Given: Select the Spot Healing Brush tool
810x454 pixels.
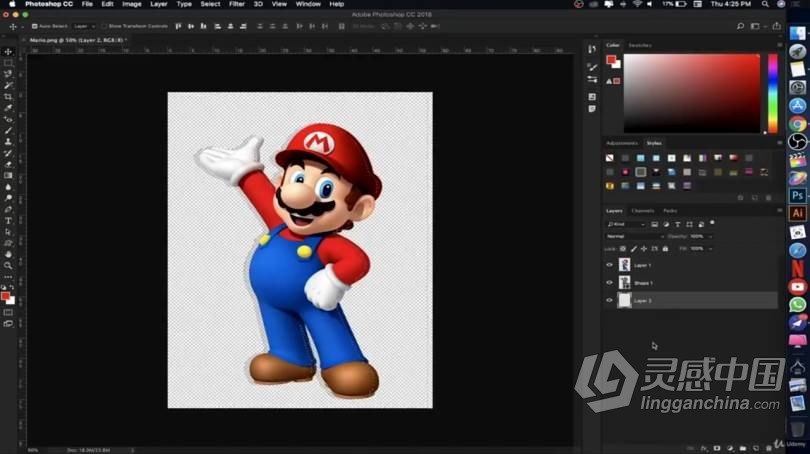Looking at the screenshot, I should tap(8, 119).
